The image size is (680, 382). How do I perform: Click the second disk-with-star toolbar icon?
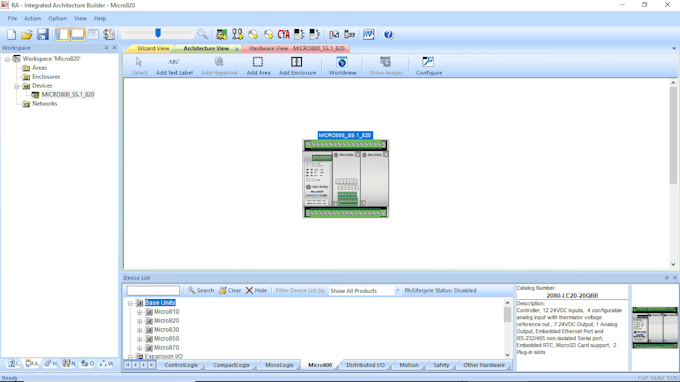click(x=268, y=34)
